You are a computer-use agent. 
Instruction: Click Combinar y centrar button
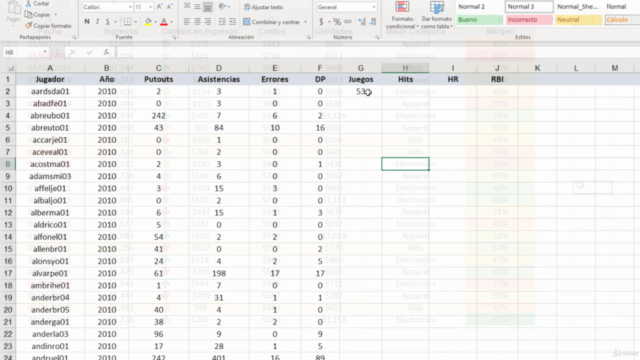coord(271,22)
